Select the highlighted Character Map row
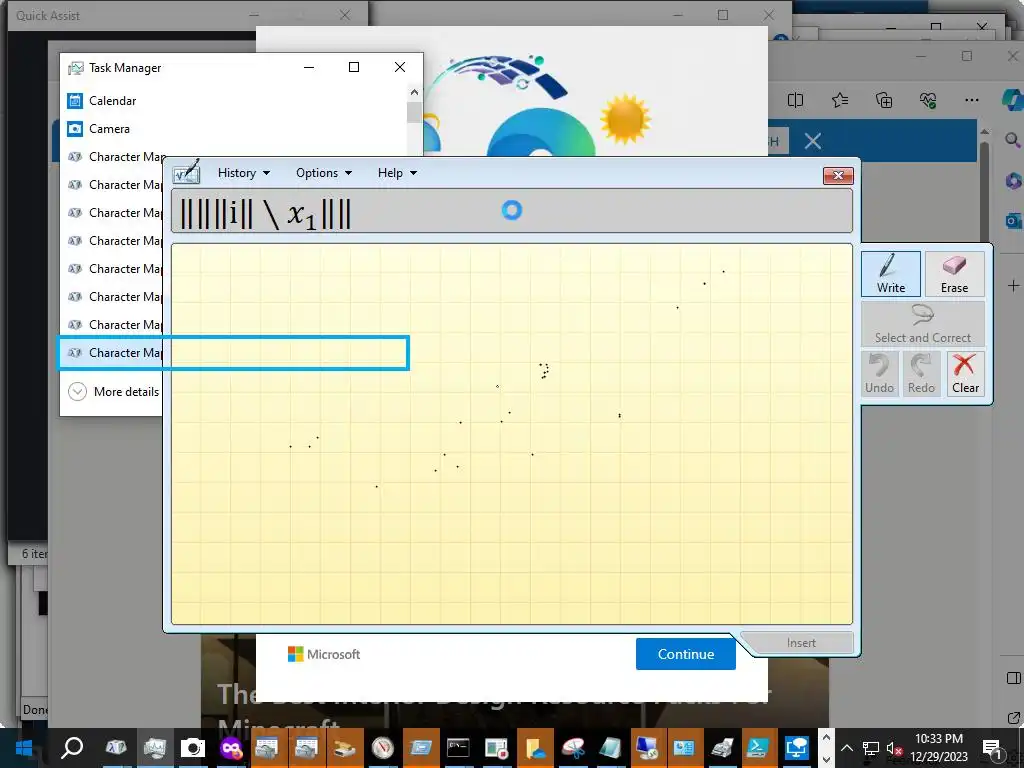1024x768 pixels. point(233,353)
